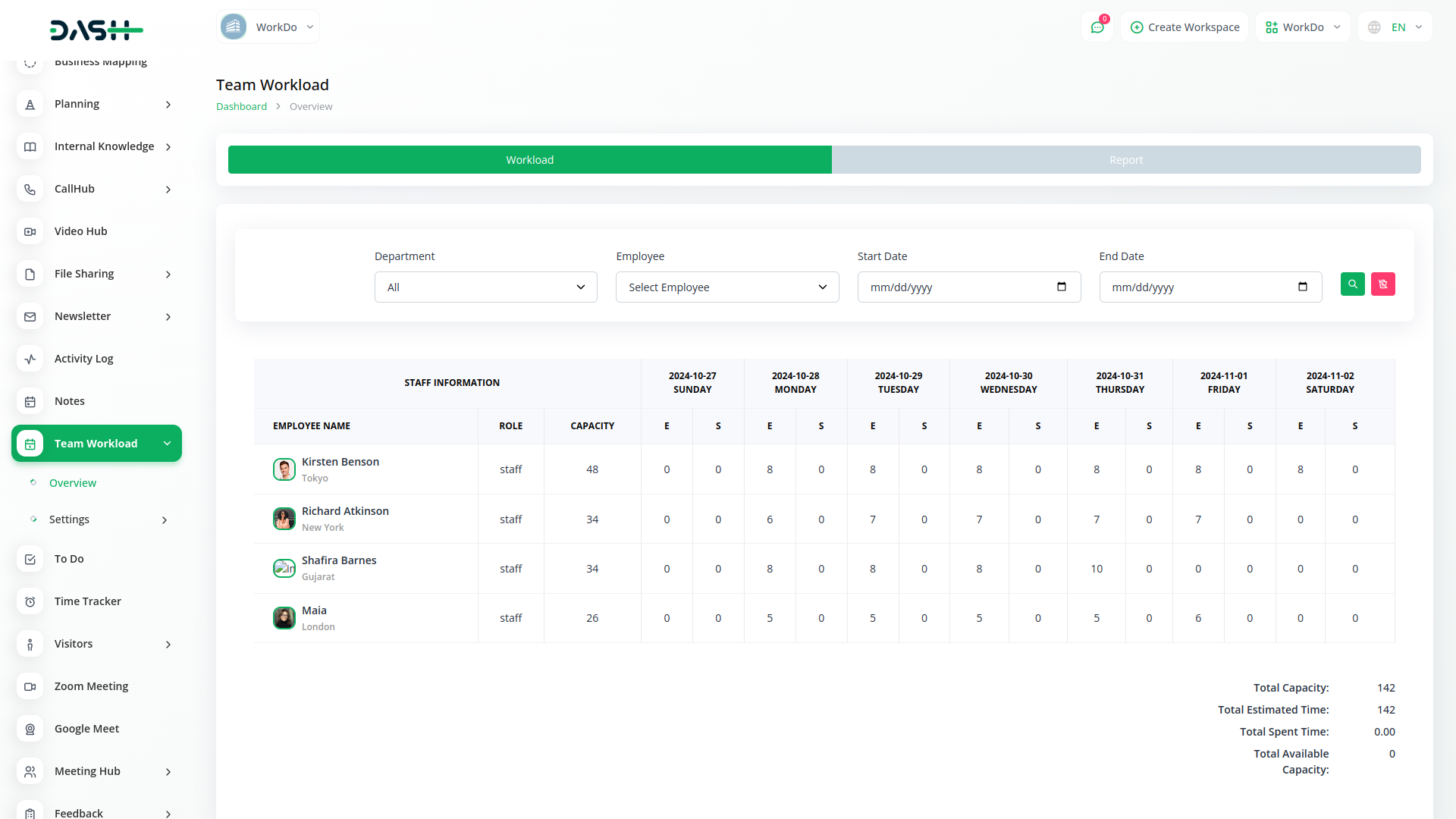Switch to the Report tab
This screenshot has height=819, width=1456.
[1125, 160]
